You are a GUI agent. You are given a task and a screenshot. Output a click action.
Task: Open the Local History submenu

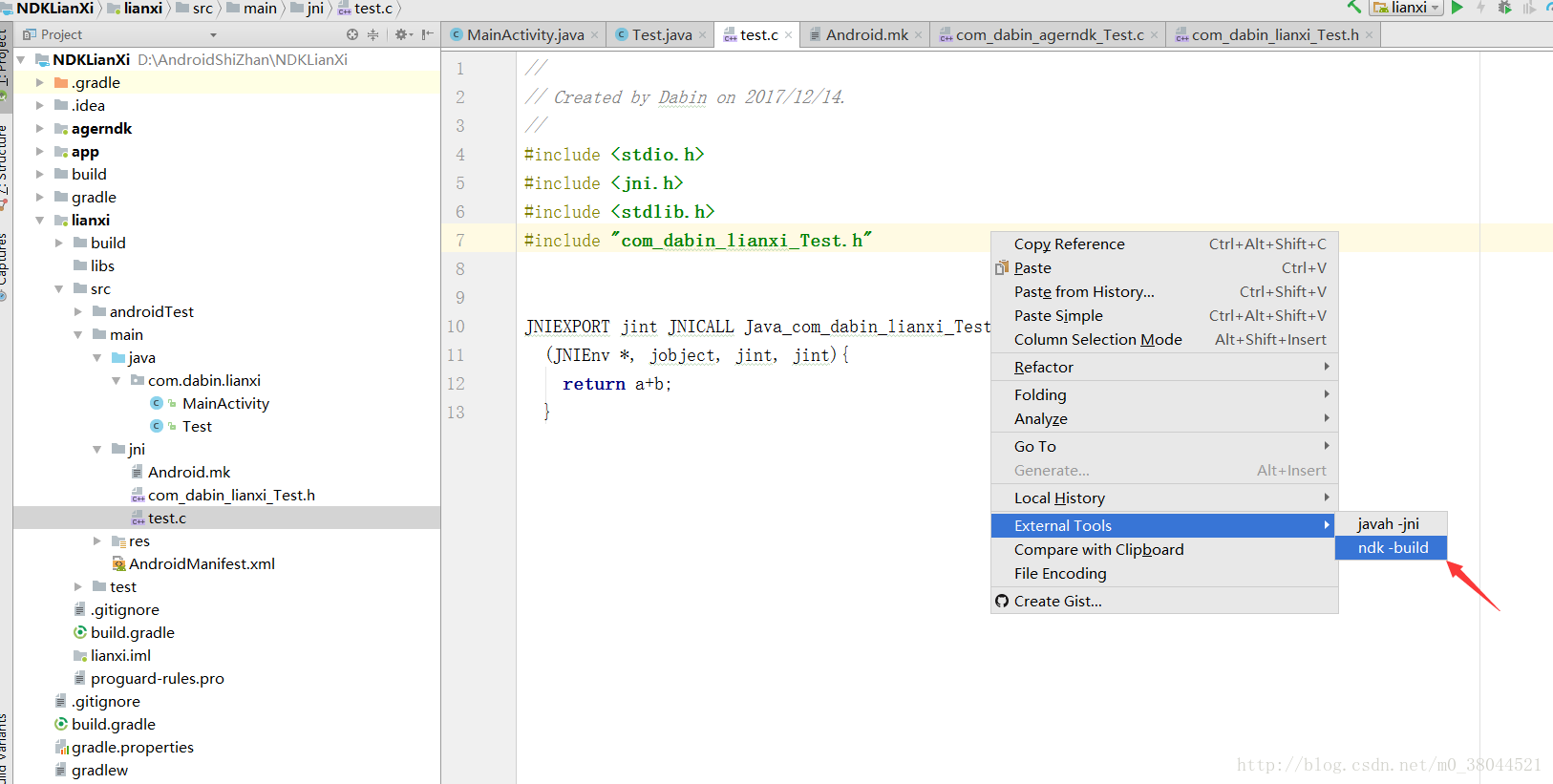[x=1164, y=498]
